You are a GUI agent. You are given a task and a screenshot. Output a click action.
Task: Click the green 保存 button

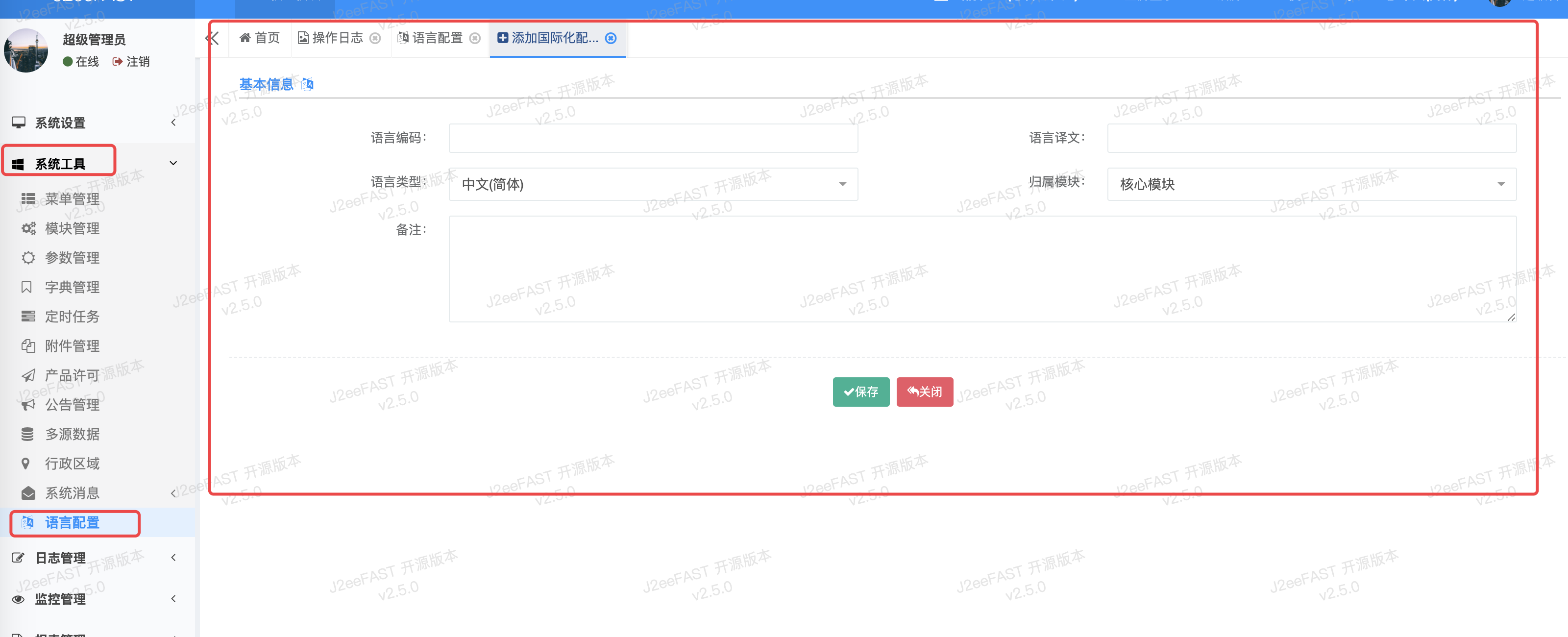tap(861, 392)
